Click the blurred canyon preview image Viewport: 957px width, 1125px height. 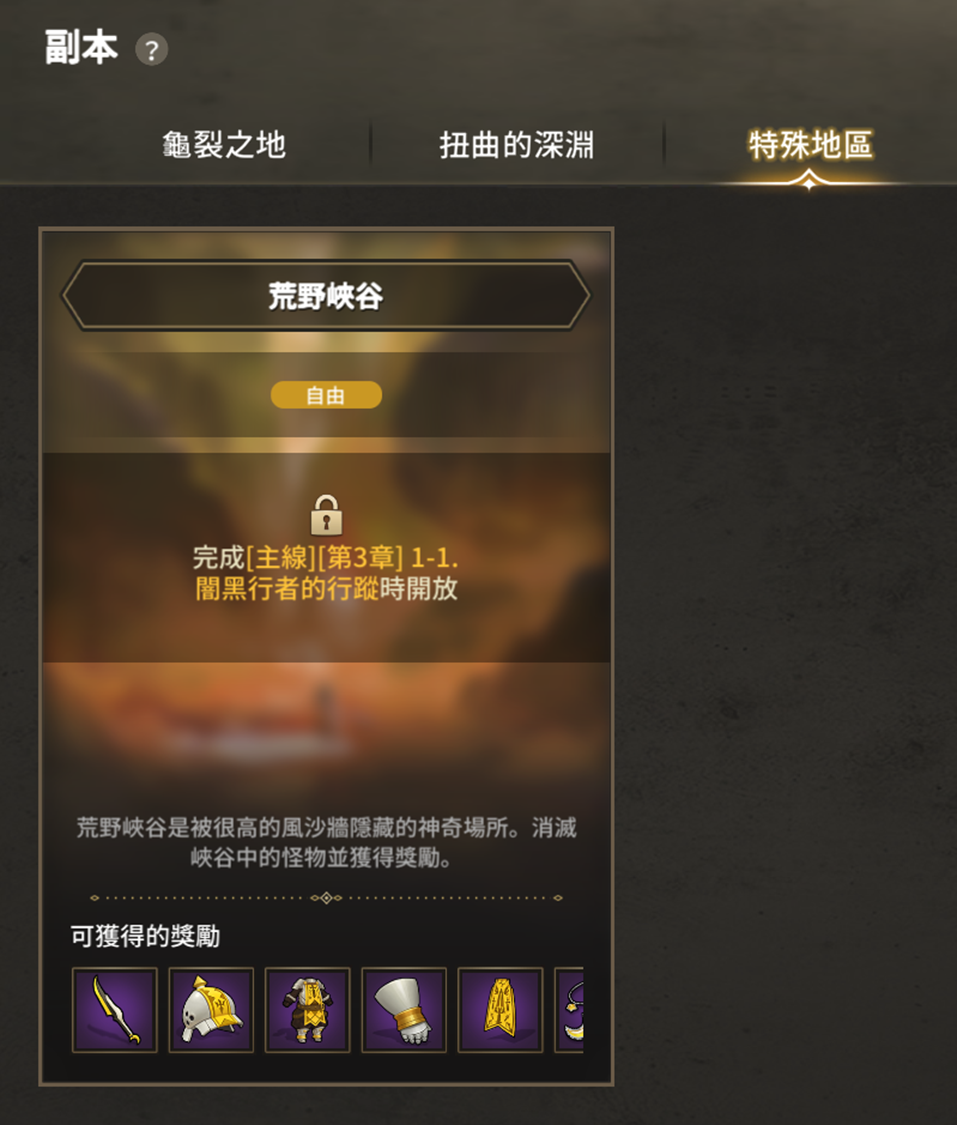326,725
